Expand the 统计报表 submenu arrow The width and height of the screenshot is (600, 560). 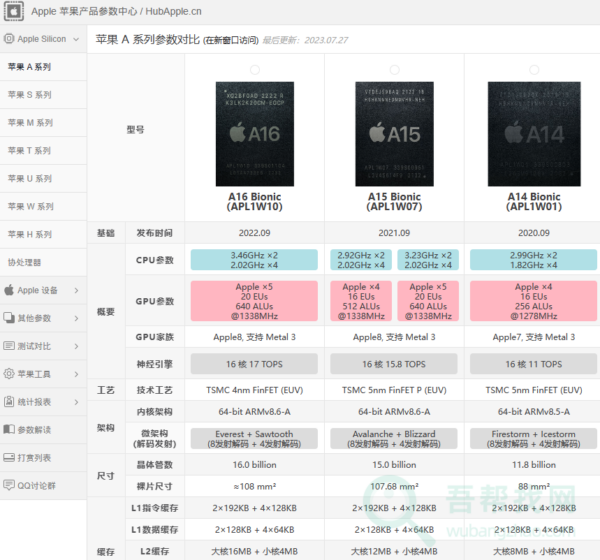pyautogui.click(x=77, y=402)
